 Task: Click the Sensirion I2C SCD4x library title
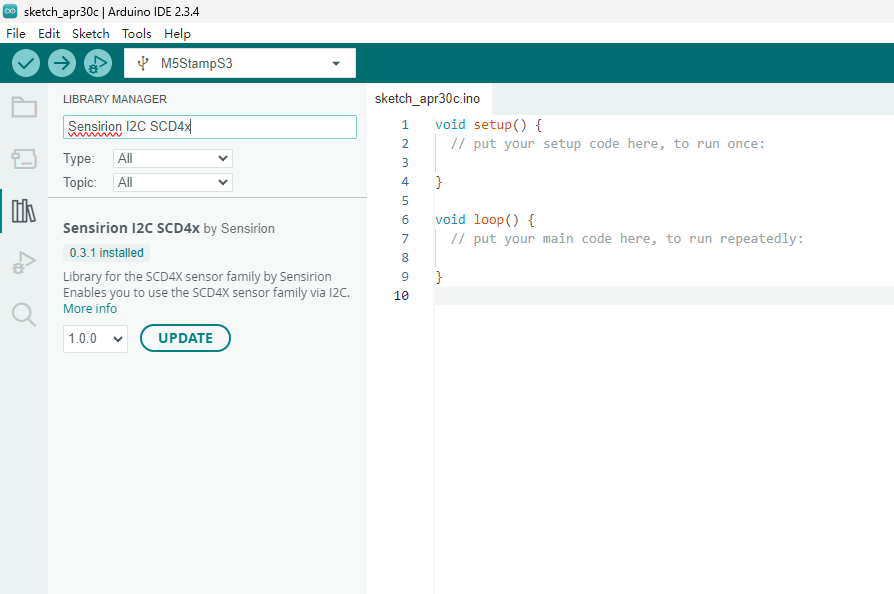[x=131, y=228]
